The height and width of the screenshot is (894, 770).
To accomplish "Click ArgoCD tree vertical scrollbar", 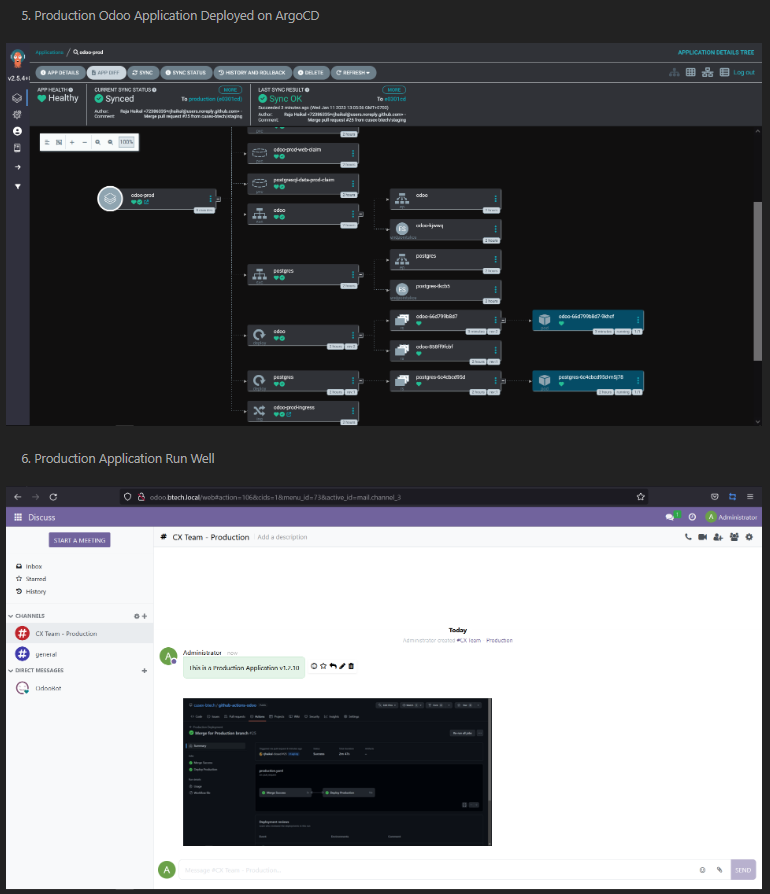I will 757,281.
